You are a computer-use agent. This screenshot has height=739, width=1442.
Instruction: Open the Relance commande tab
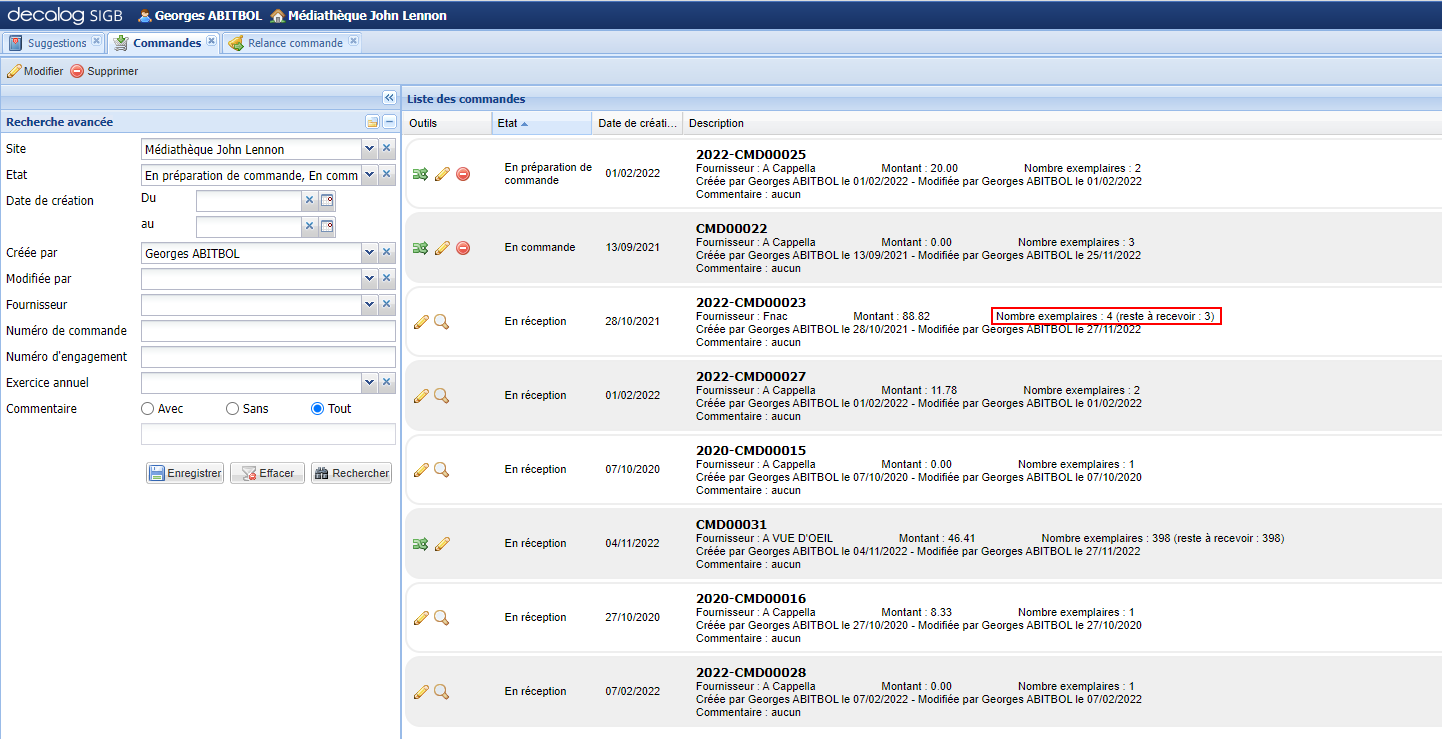290,42
